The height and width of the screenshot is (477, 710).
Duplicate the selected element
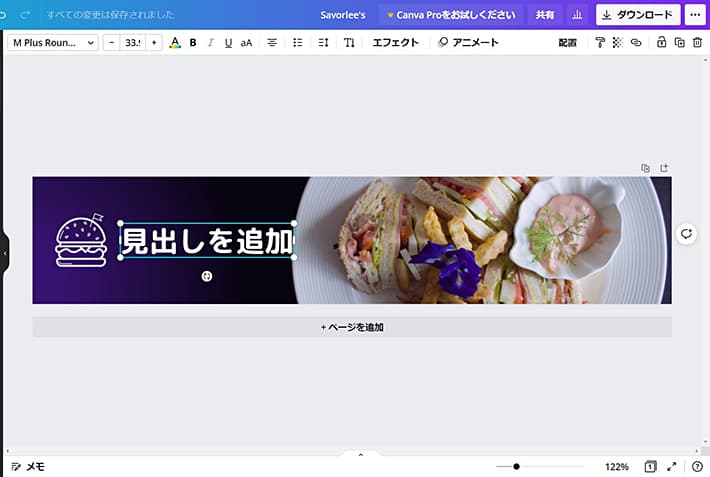click(x=680, y=43)
